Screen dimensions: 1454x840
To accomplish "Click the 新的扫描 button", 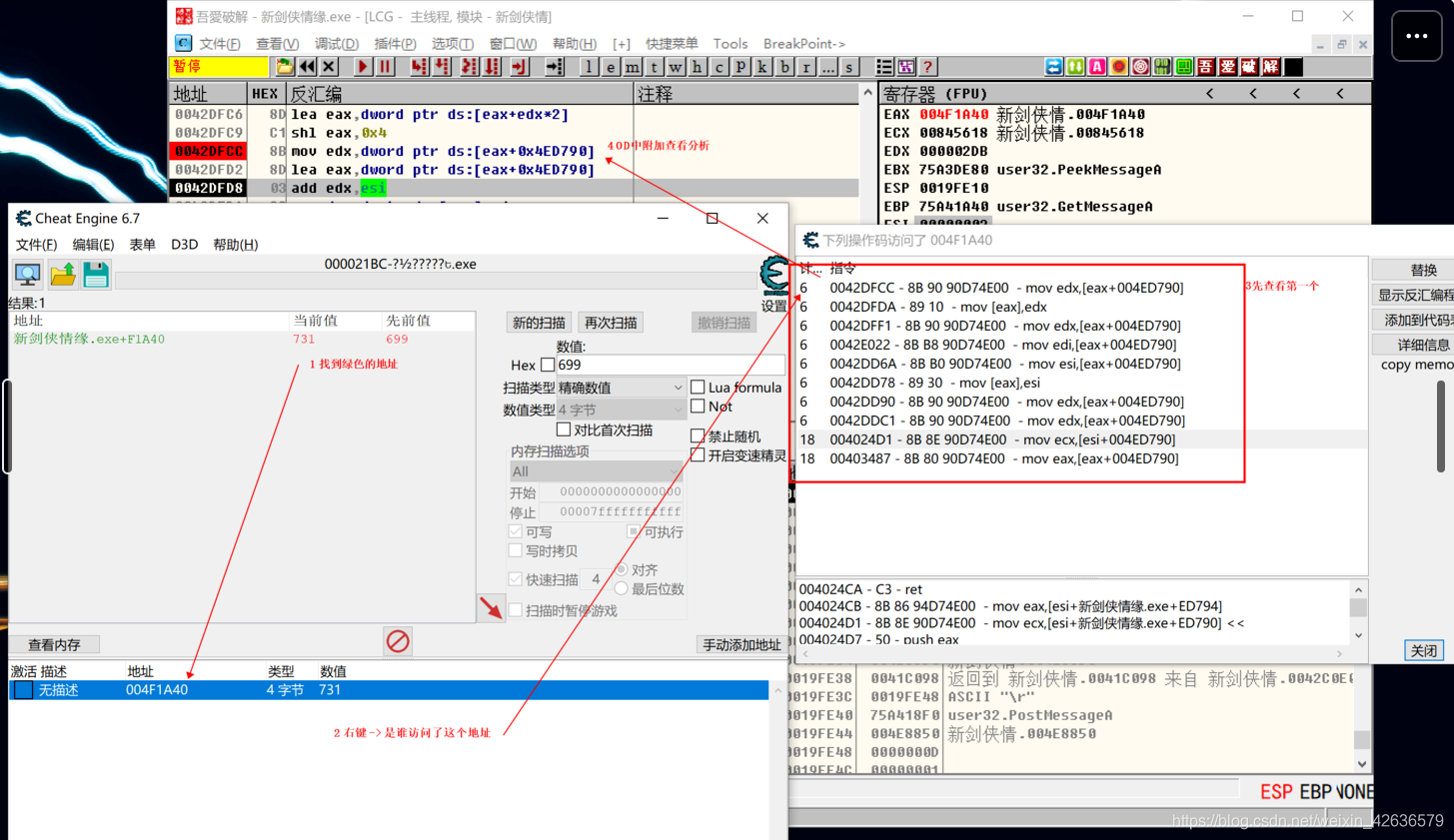I will click(539, 323).
